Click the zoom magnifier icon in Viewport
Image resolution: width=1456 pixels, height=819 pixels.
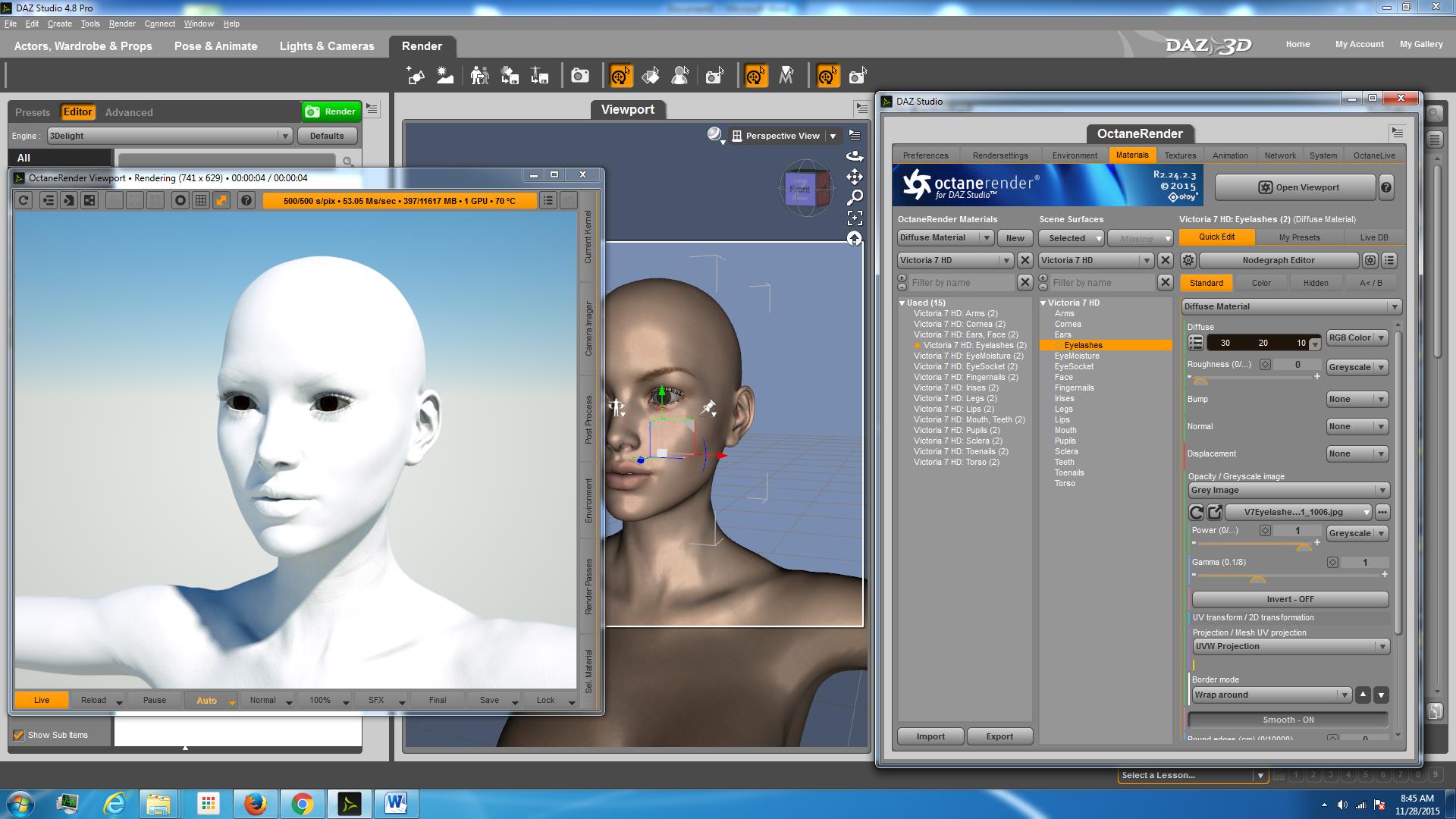[855, 198]
